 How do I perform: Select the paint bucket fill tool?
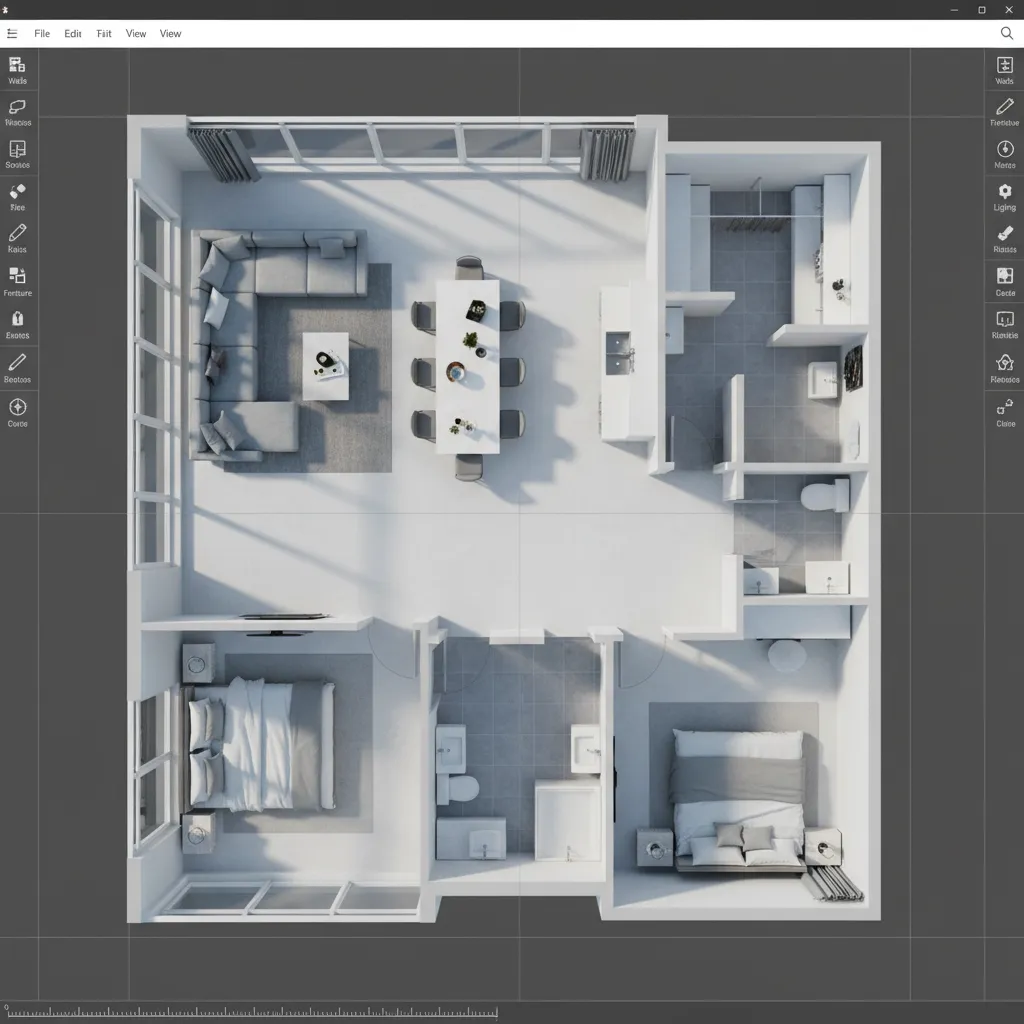18,197
